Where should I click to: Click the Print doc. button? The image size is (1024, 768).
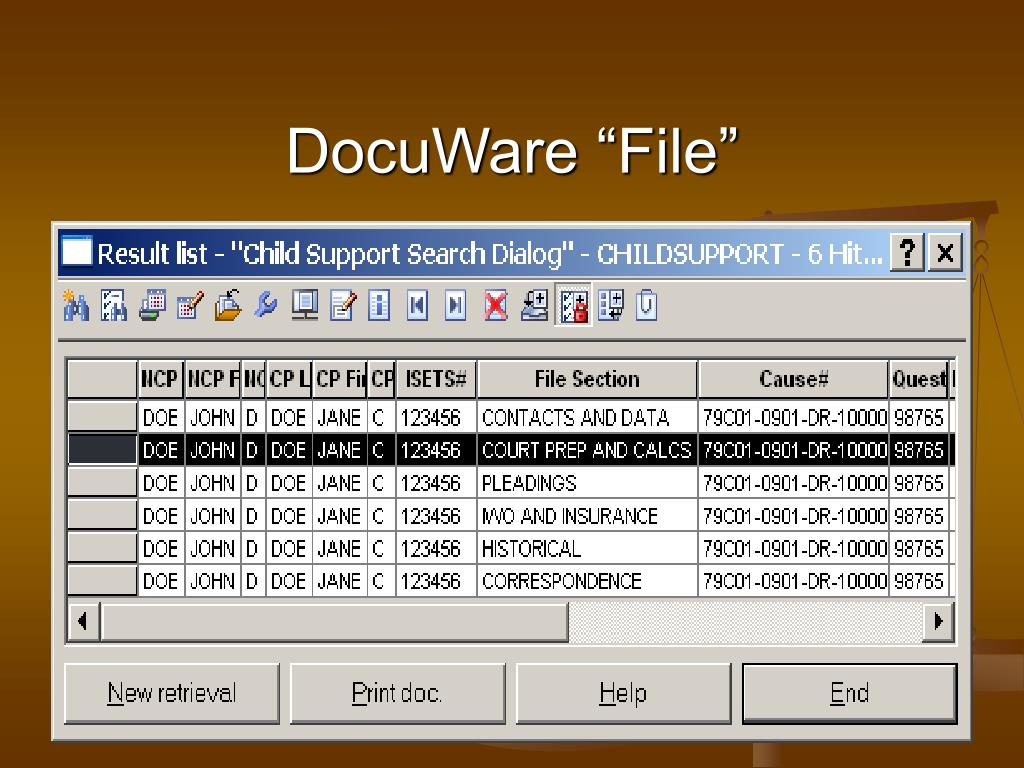coord(397,694)
